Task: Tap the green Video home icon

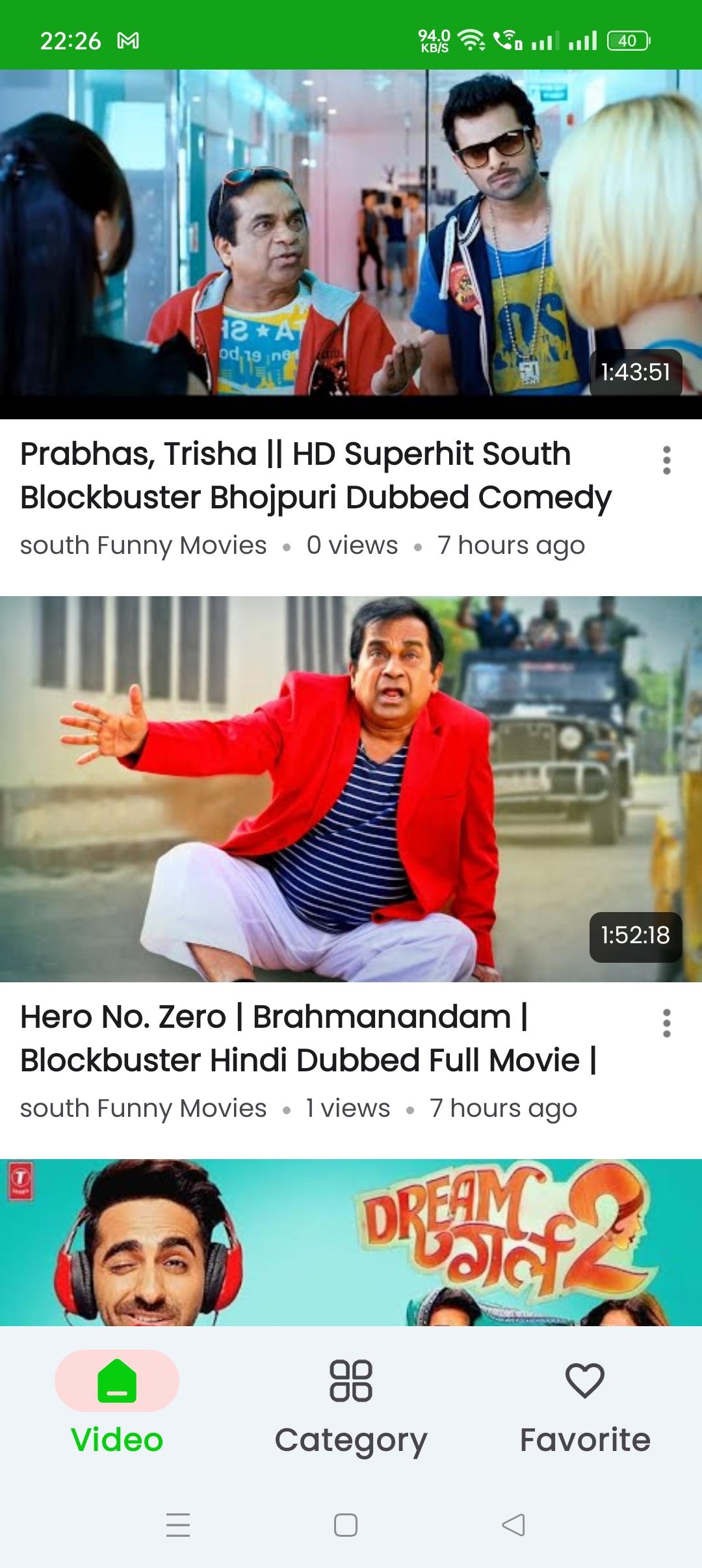Action: tap(117, 1380)
